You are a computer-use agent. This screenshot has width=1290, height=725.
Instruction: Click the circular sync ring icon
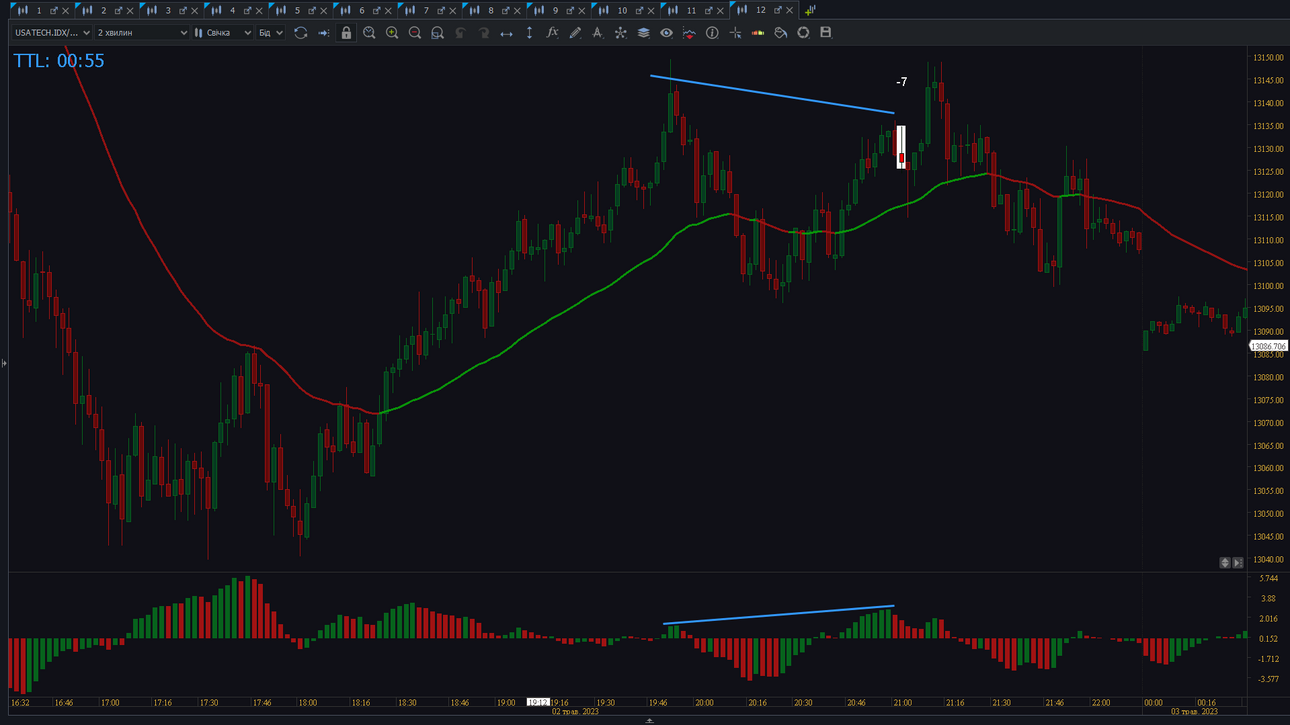pos(803,33)
